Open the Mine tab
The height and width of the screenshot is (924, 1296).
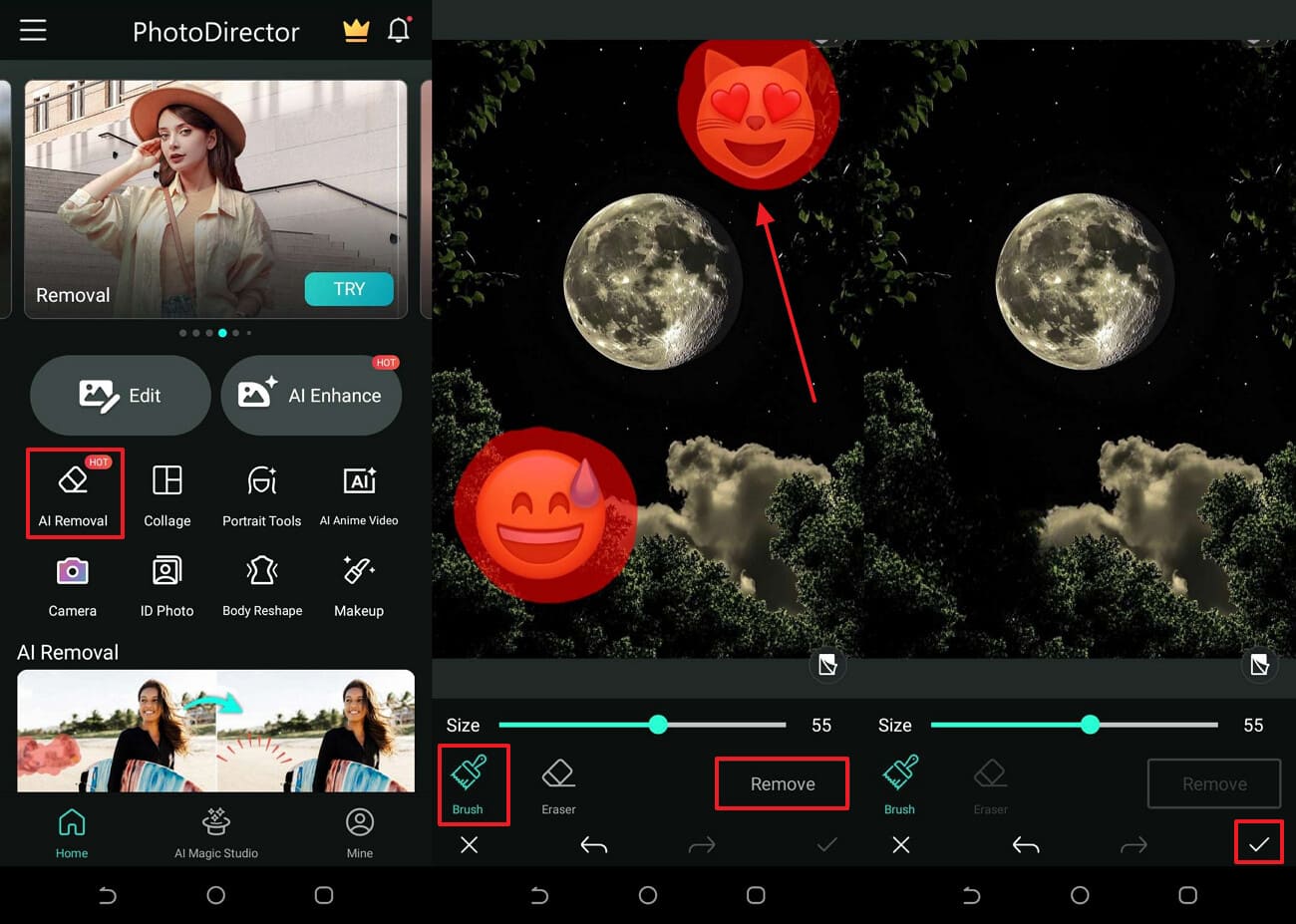(359, 832)
